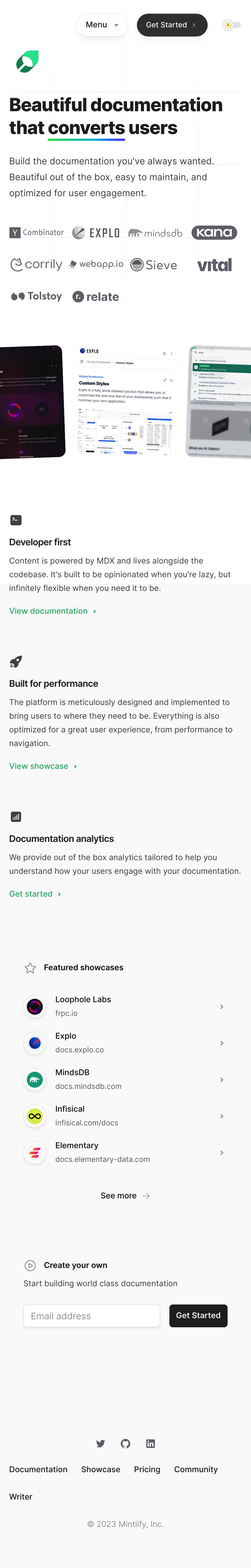Click the Loophole Labs showcase logo
This screenshot has height=1568, width=251.
[35, 1006]
